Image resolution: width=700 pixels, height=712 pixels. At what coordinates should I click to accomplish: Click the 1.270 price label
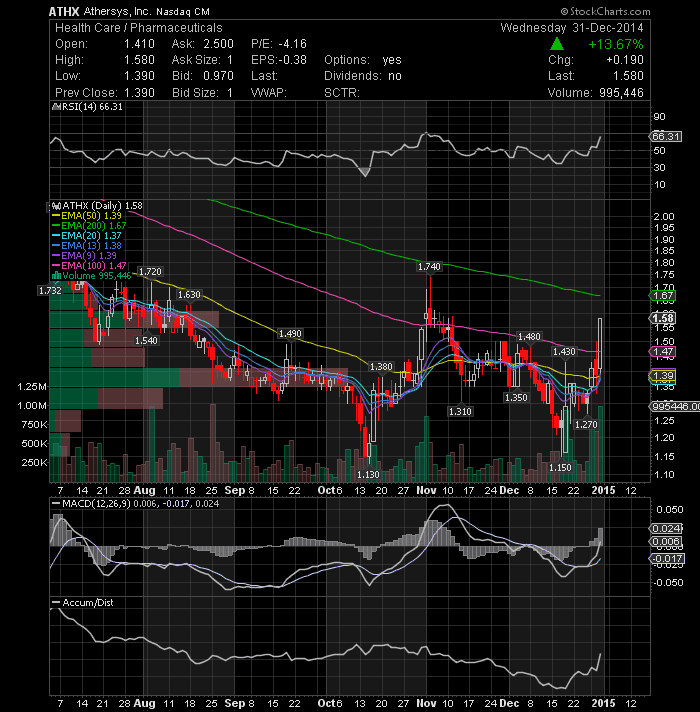pos(586,425)
